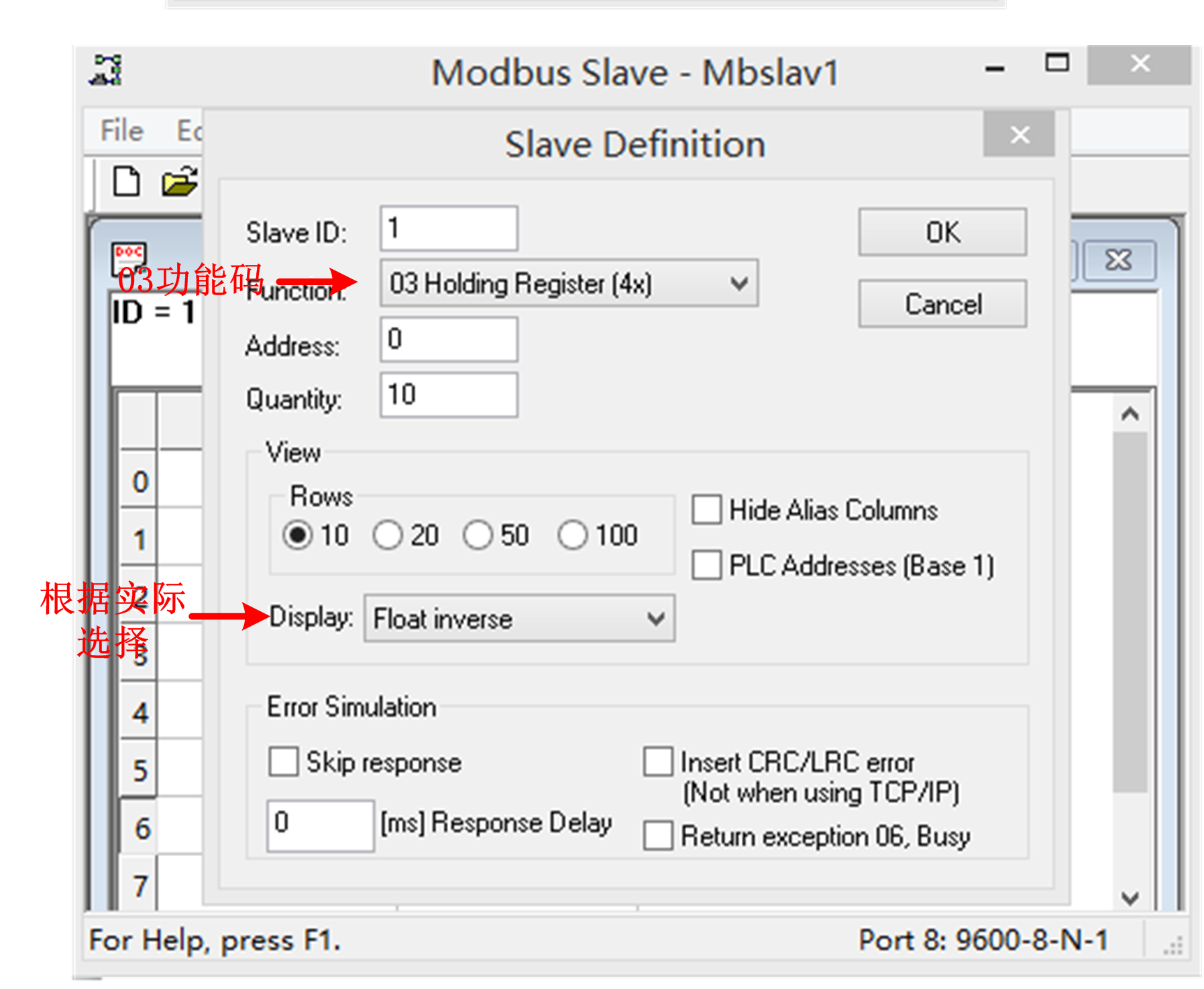Click the New document toolbar icon

pos(126,182)
